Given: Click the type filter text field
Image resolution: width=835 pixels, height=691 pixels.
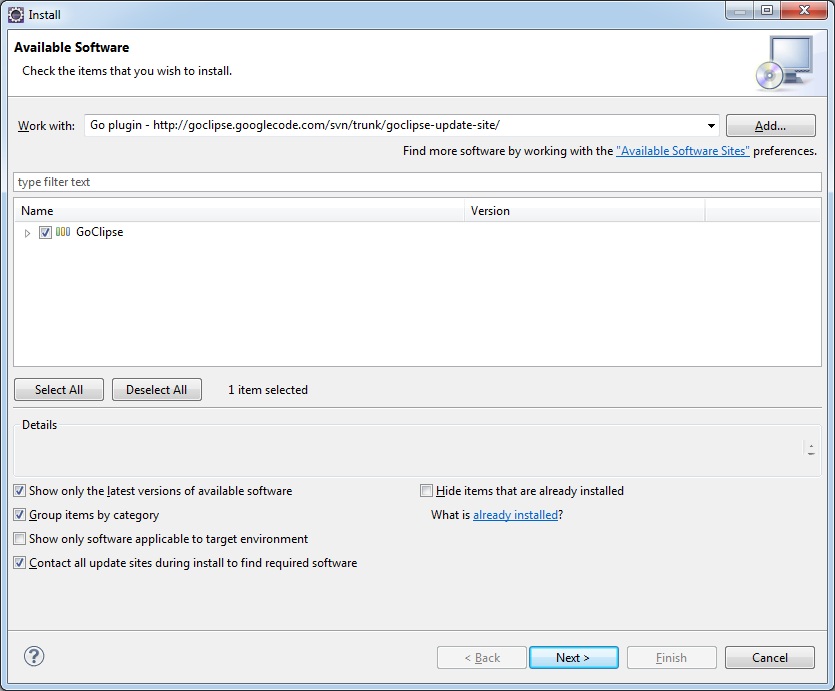Looking at the screenshot, I should (418, 182).
